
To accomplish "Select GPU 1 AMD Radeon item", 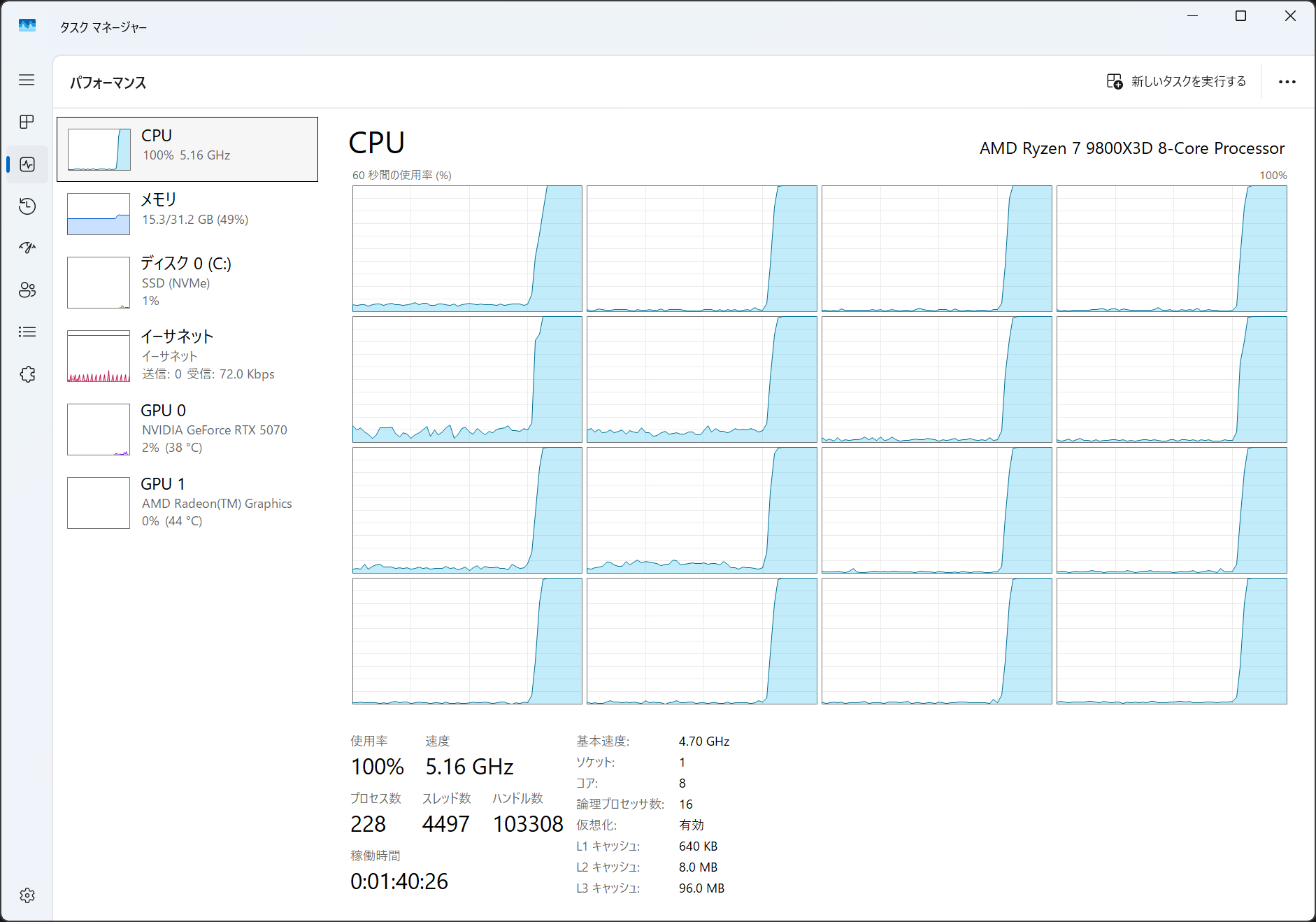I will click(187, 502).
